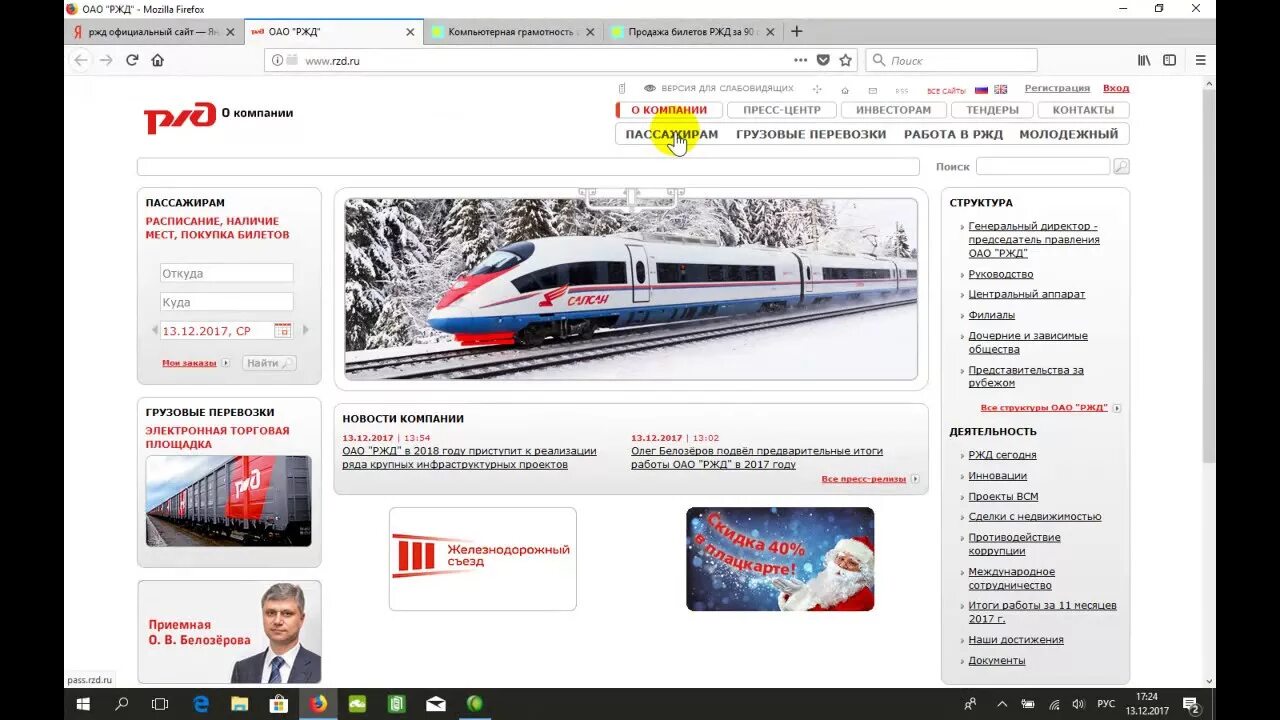
Task: Save page to Pocket
Action: [x=823, y=60]
